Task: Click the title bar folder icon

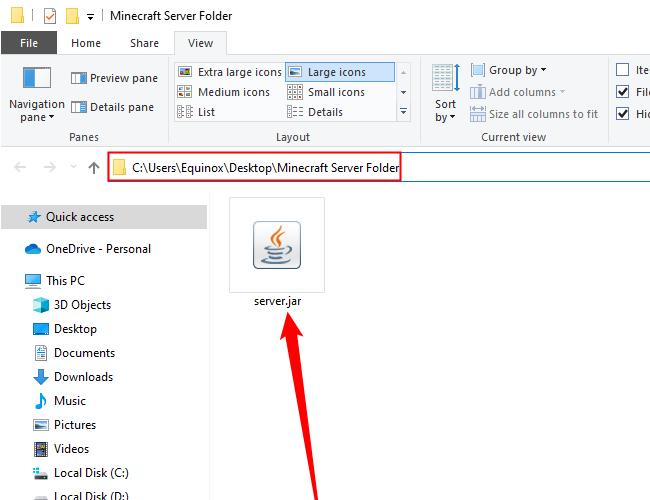Action: pyautogui.click(x=17, y=15)
